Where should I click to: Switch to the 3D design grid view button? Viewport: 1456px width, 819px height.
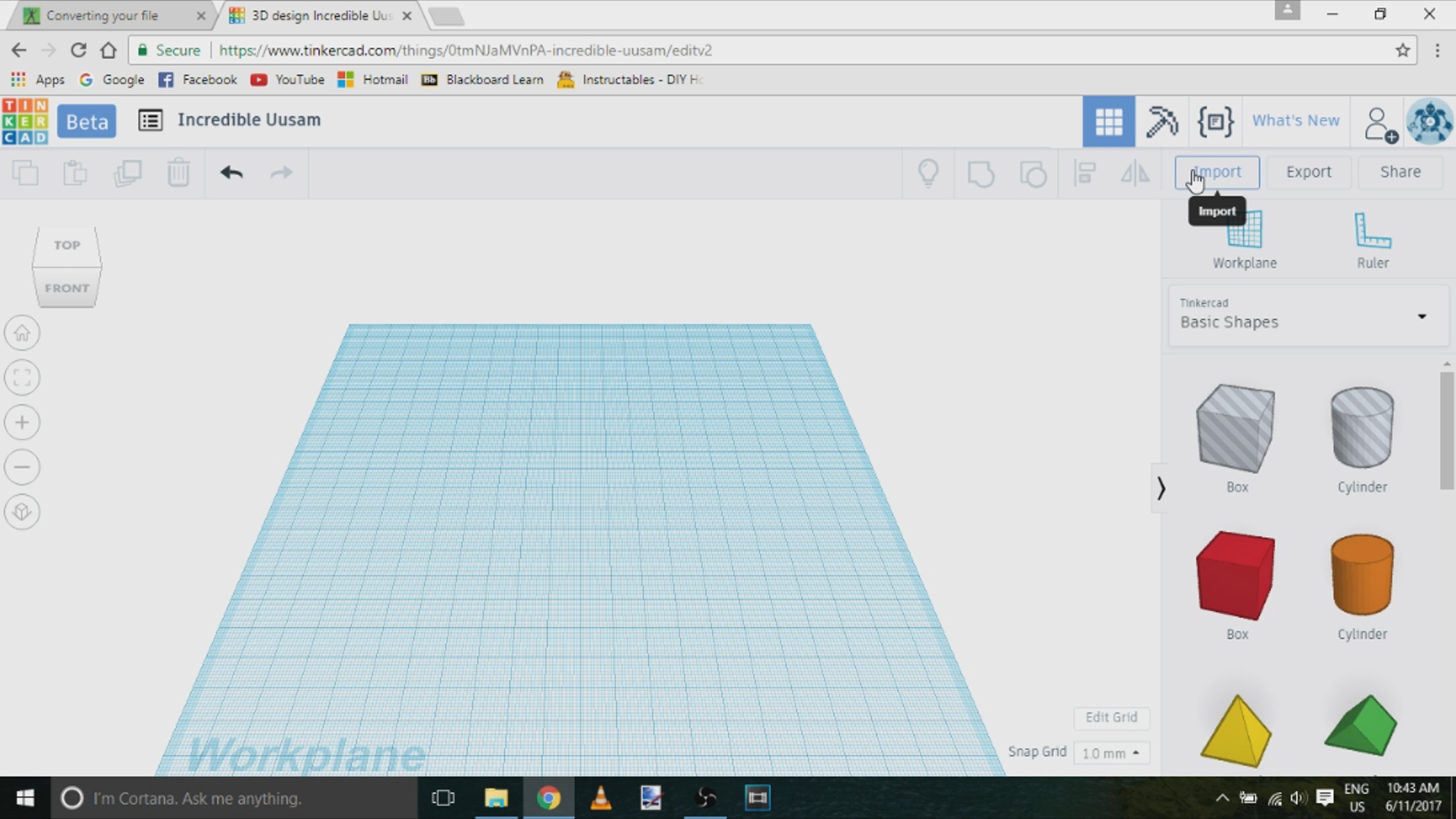1108,121
